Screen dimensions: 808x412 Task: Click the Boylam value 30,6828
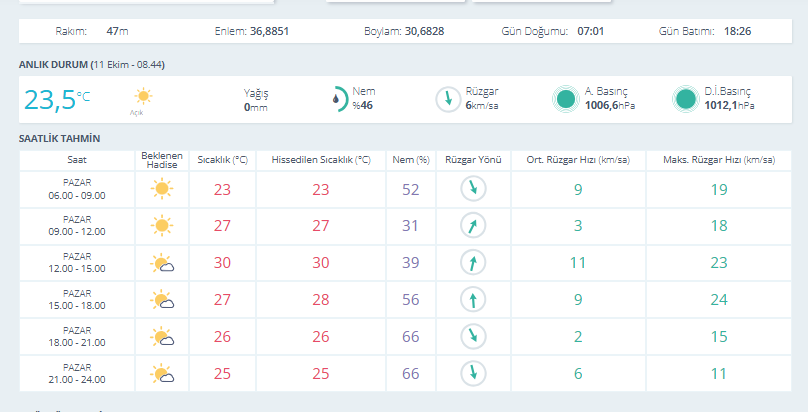tap(424, 31)
